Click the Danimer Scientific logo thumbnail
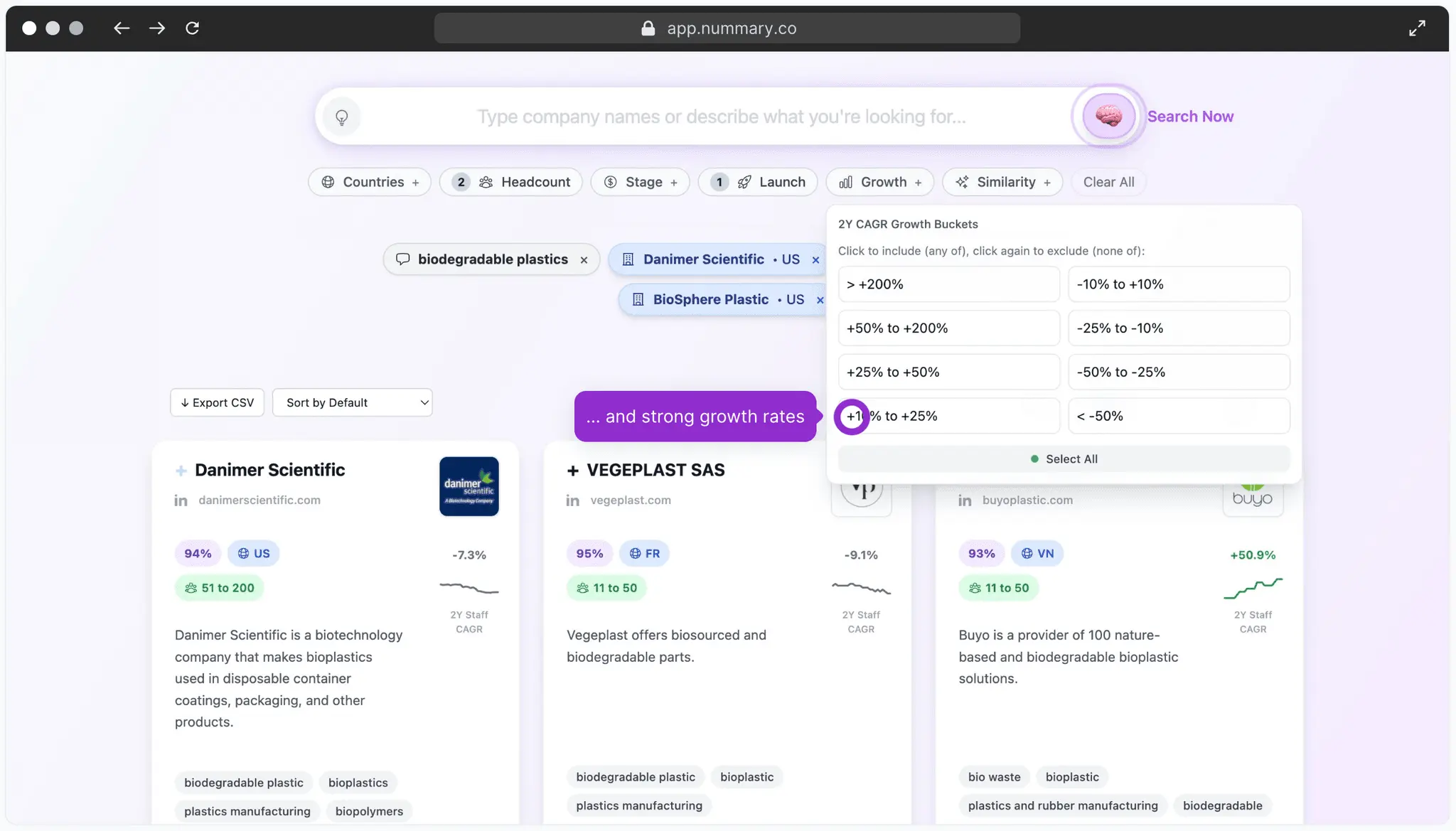The height and width of the screenshot is (831, 1456). pyautogui.click(x=469, y=486)
